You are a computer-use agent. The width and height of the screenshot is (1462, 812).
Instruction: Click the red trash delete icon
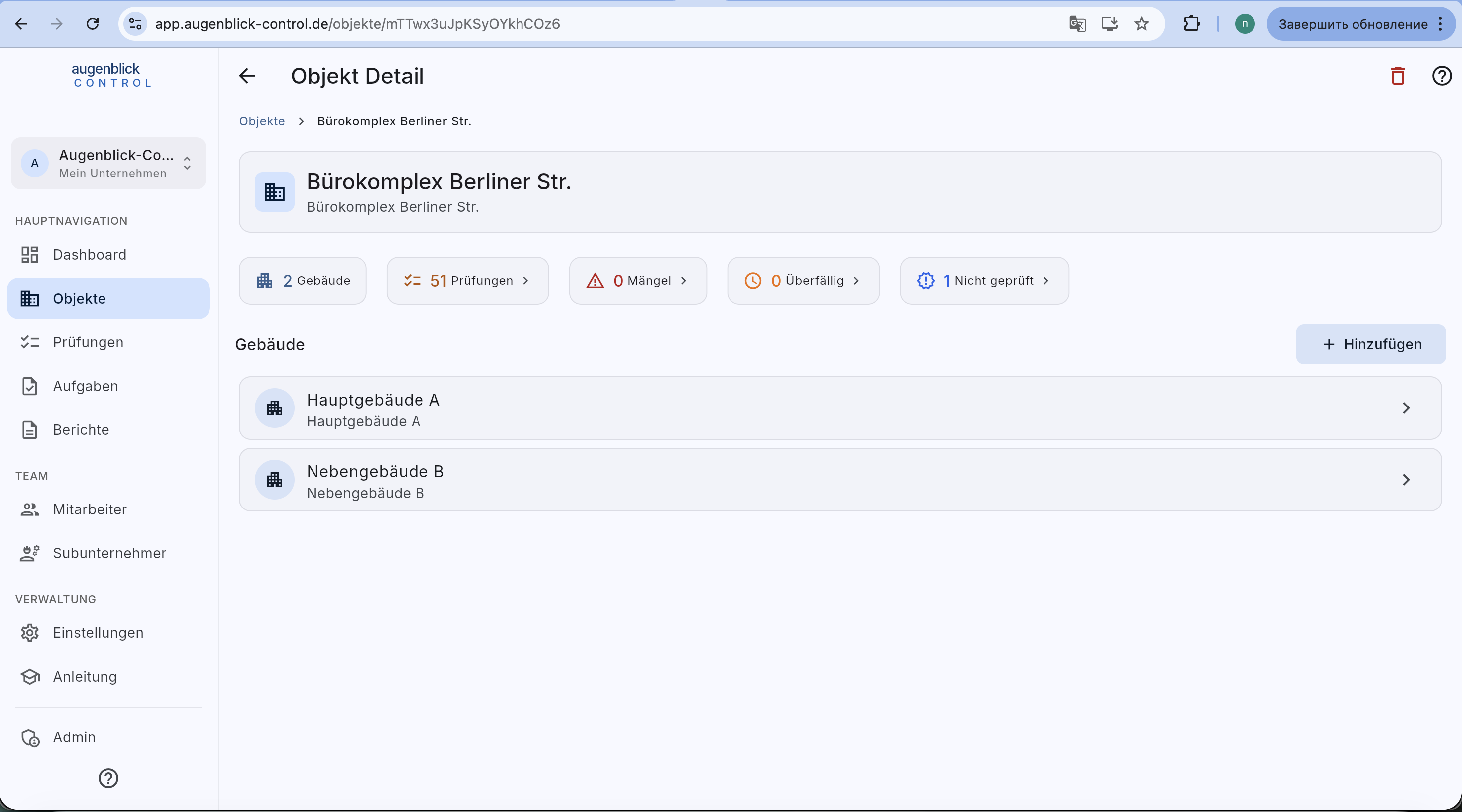pos(1398,76)
